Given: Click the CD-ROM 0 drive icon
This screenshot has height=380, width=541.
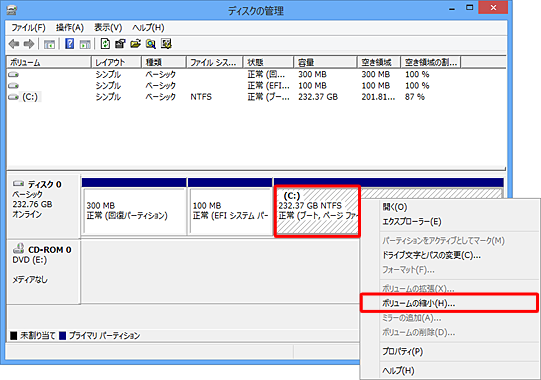Looking at the screenshot, I should [18, 249].
